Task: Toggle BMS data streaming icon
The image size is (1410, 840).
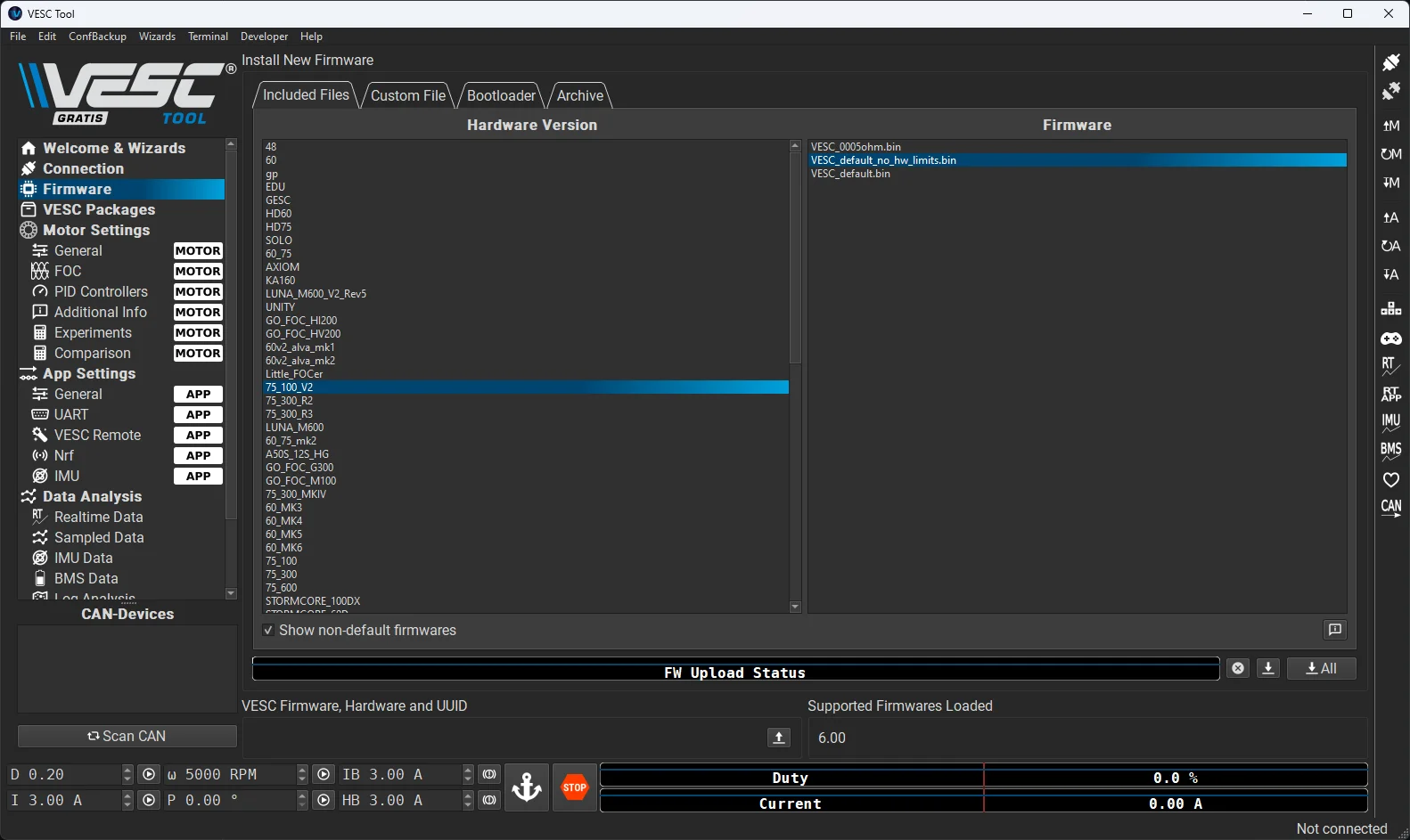Action: (x=1390, y=451)
